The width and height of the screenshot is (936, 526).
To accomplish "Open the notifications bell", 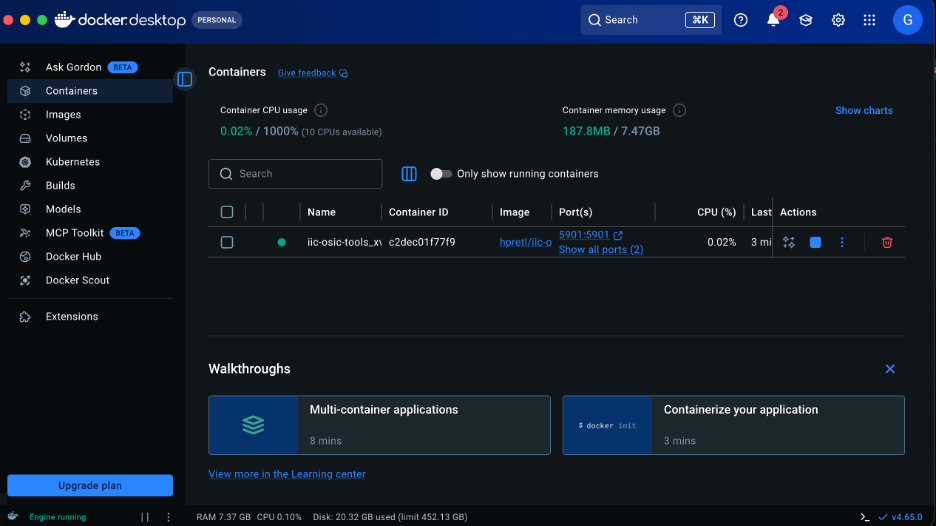I will coord(773,20).
